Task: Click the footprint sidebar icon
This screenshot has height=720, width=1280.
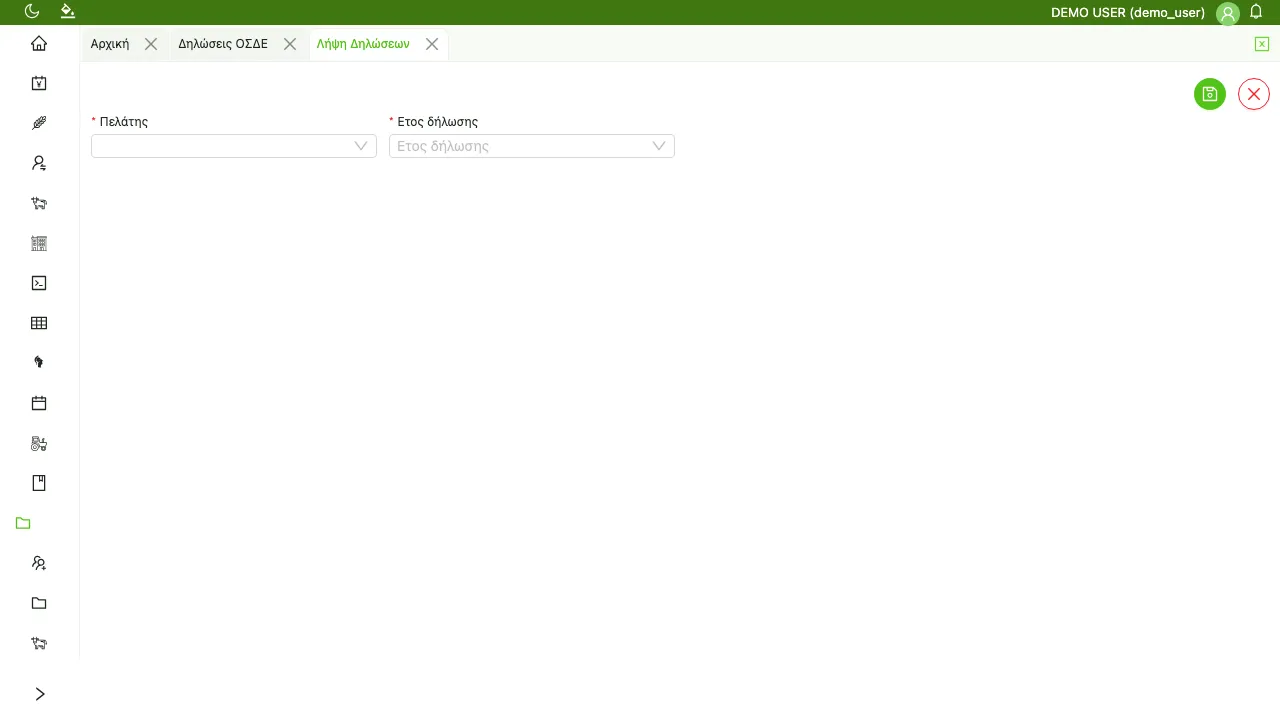Action: point(39,363)
